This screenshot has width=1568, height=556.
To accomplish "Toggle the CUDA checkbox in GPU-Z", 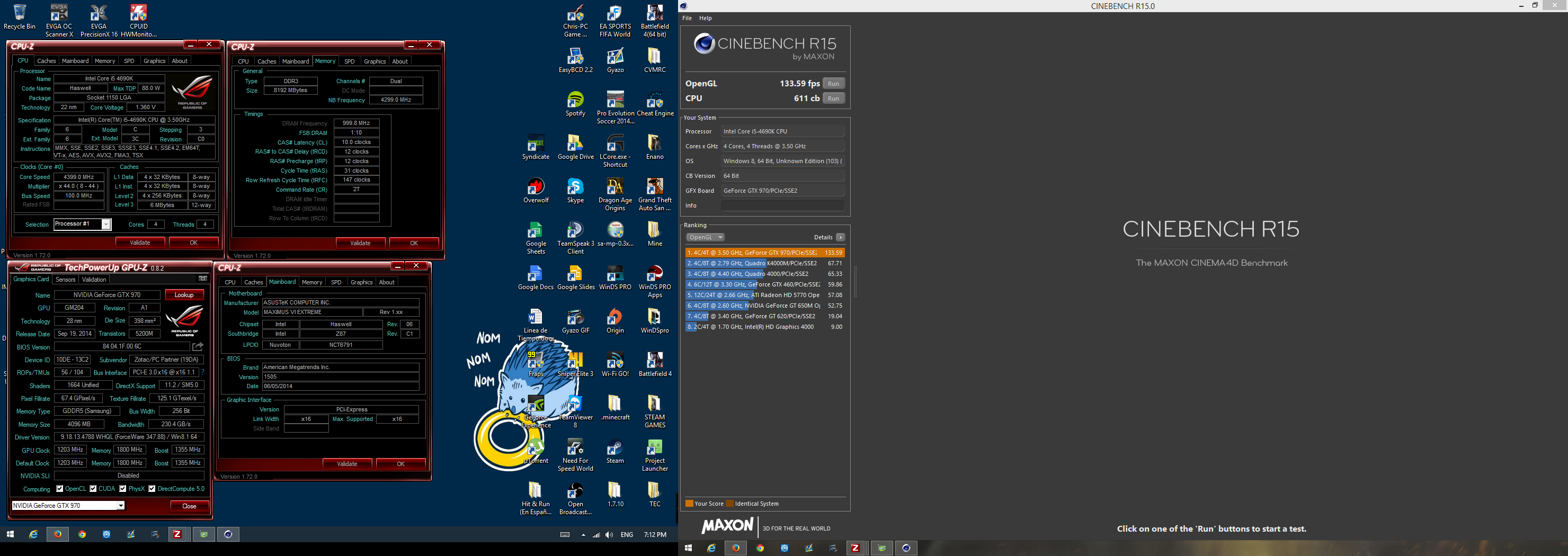I will pyautogui.click(x=93, y=488).
